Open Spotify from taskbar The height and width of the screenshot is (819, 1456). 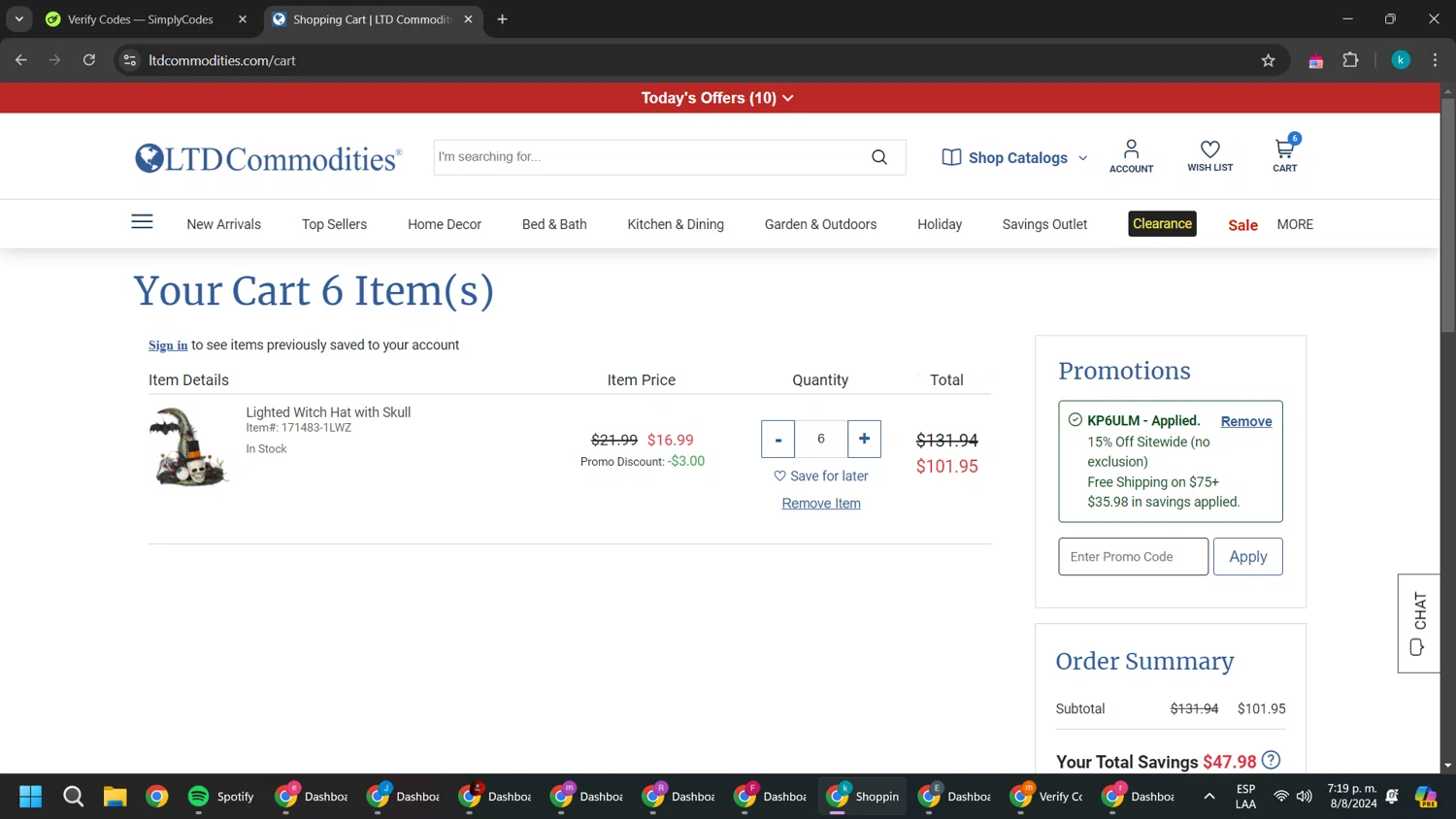[x=221, y=797]
